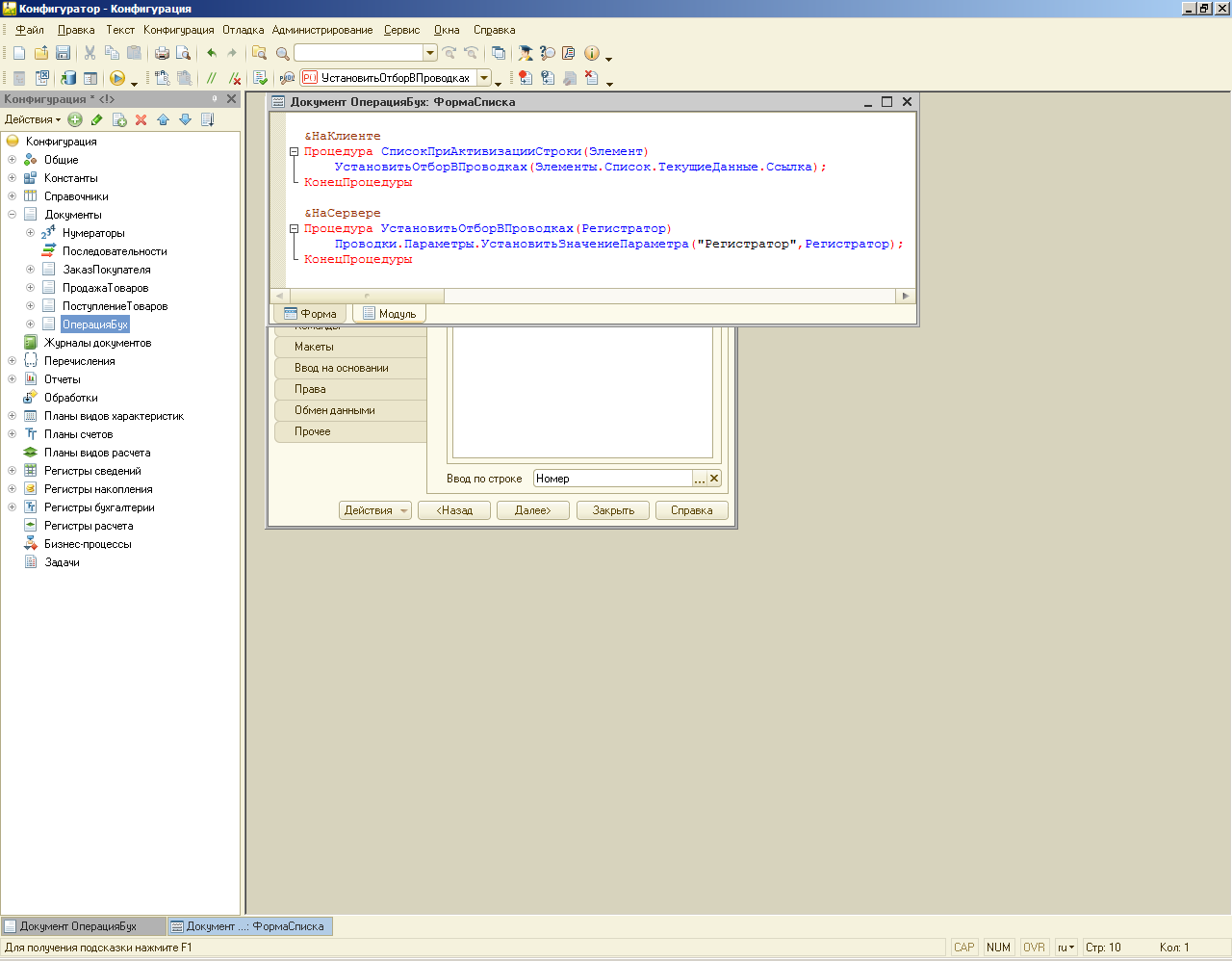Image resolution: width=1232 pixels, height=961 pixels.
Task: Expand the Справочники tree node
Action: tap(12, 196)
